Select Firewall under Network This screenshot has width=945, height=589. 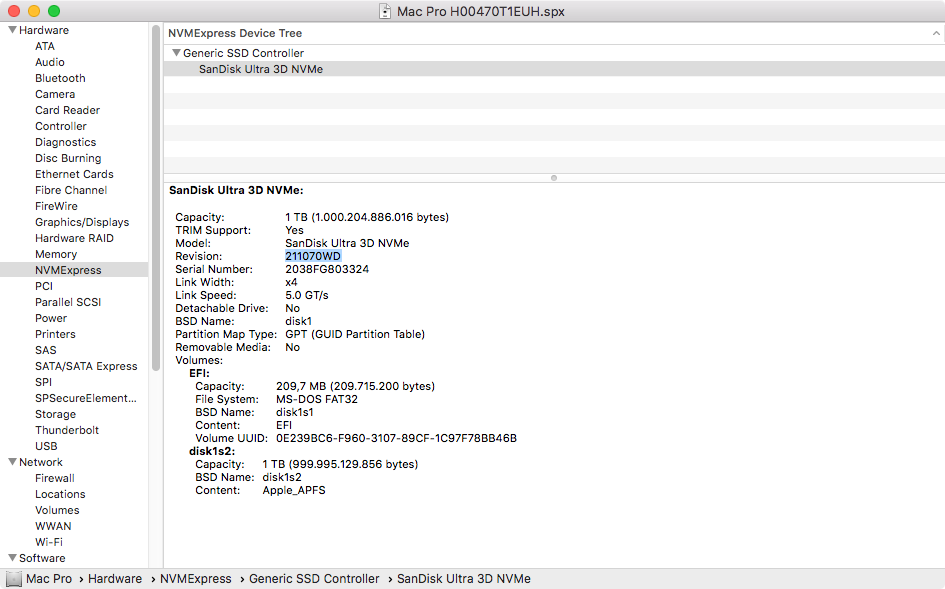point(55,478)
